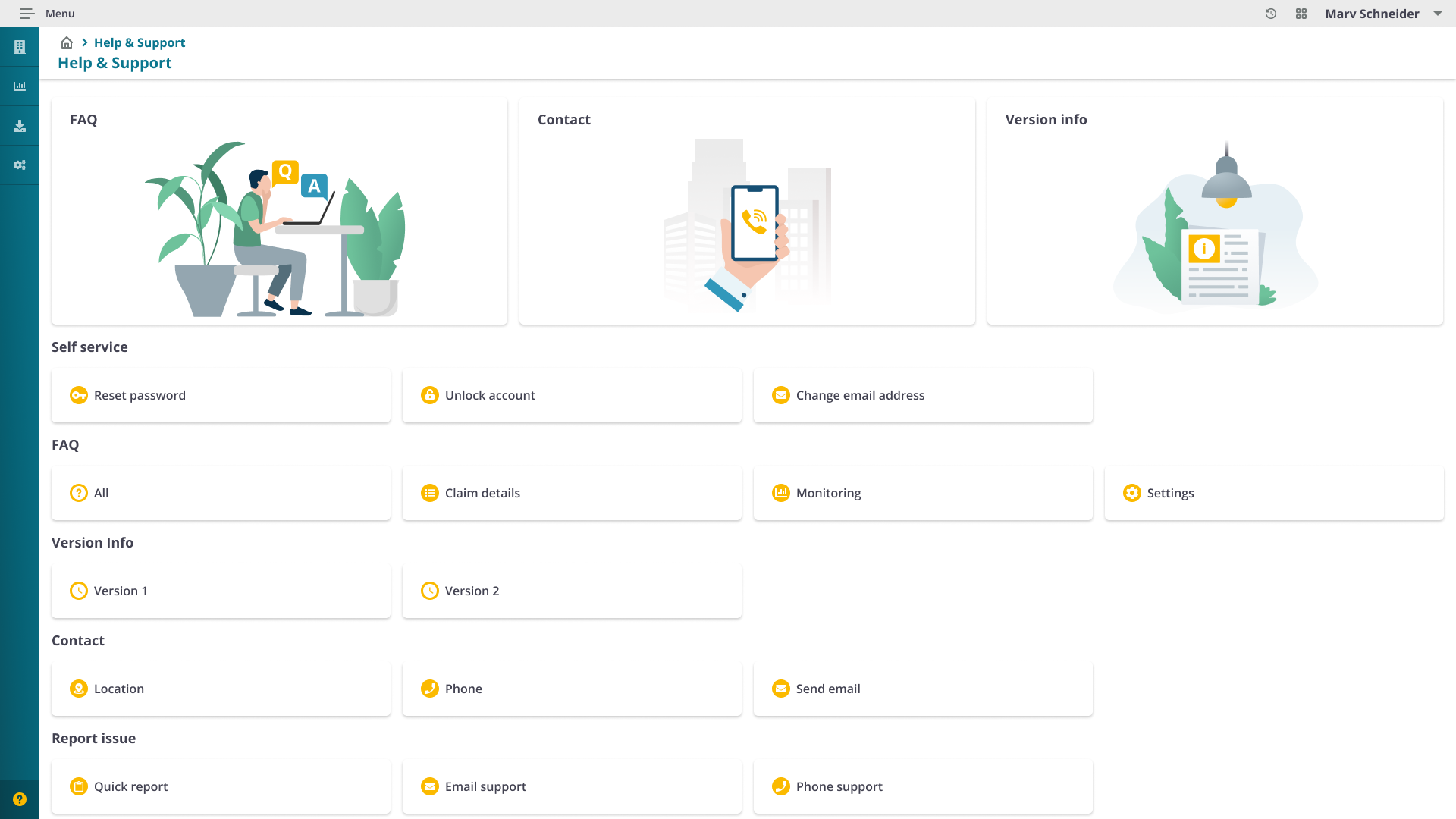
Task: Click Send email contact option
Action: coord(923,689)
